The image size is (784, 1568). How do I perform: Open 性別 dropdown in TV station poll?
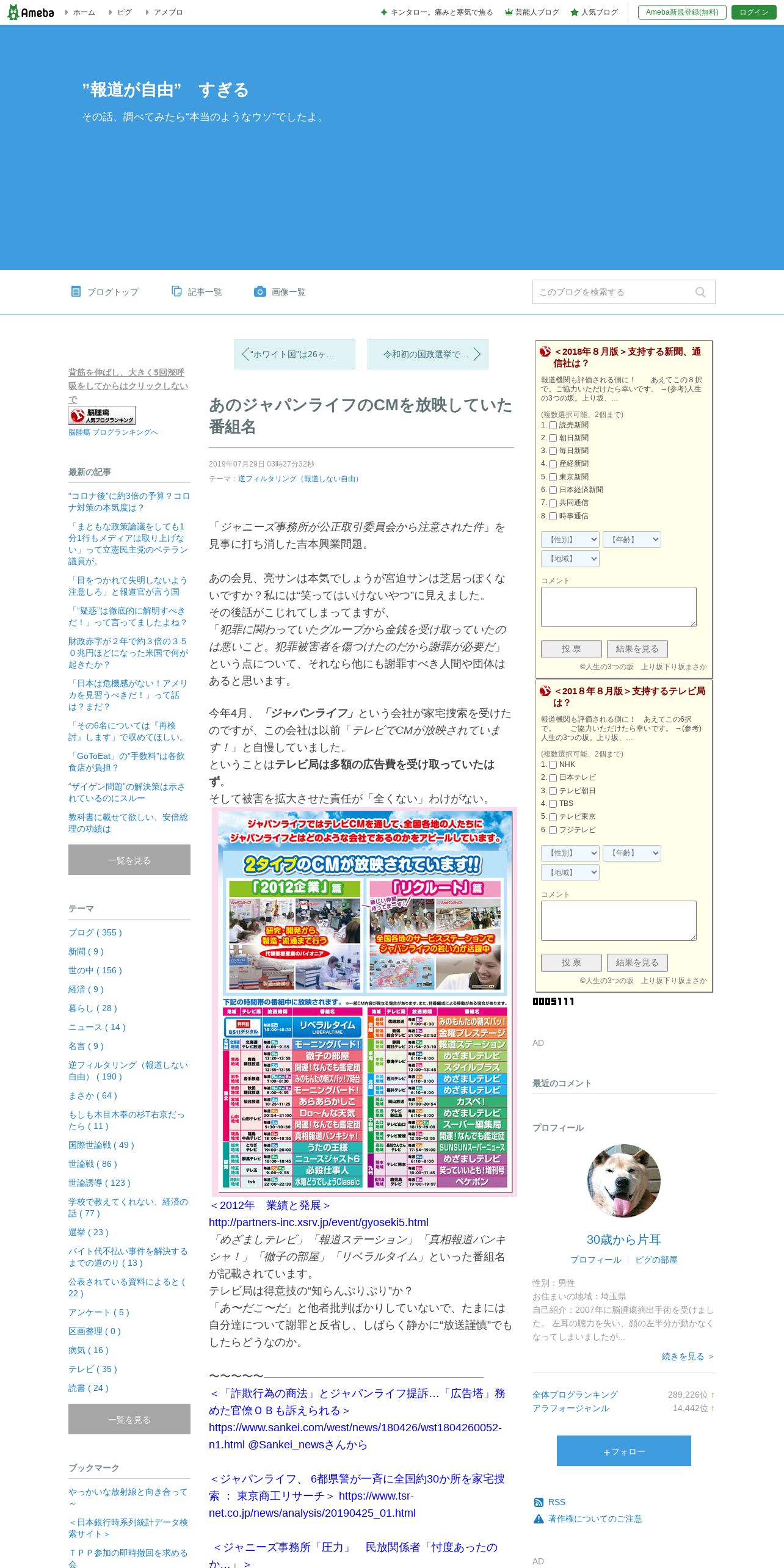point(570,853)
